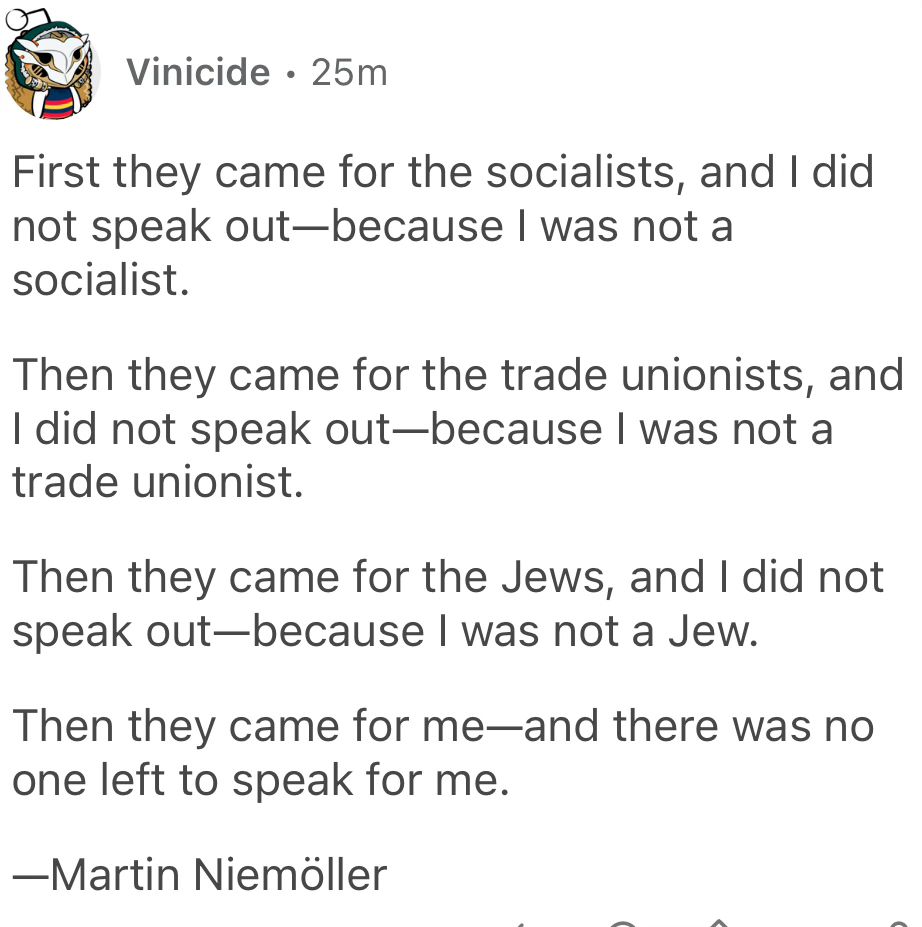Select the 'Then they came for me' paragraph
922x927 pixels.
coord(443,753)
